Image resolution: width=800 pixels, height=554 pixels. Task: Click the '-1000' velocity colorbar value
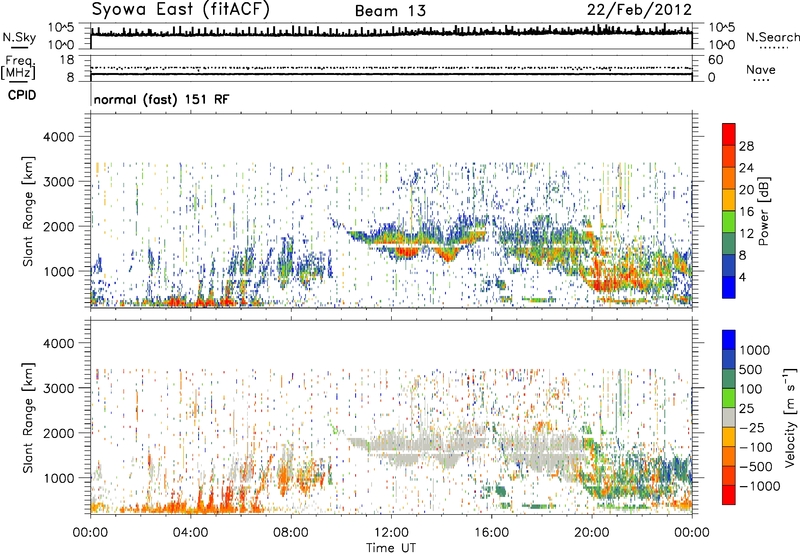click(x=759, y=486)
